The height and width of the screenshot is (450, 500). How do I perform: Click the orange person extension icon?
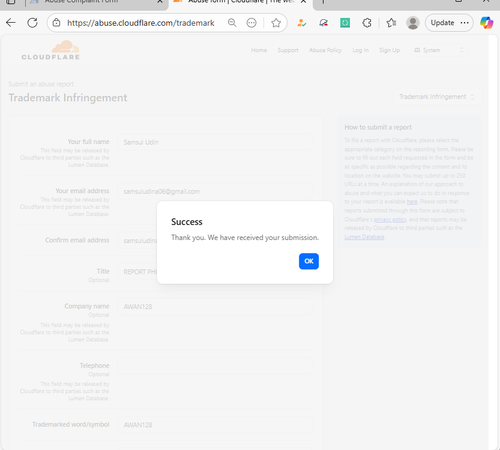click(x=302, y=23)
